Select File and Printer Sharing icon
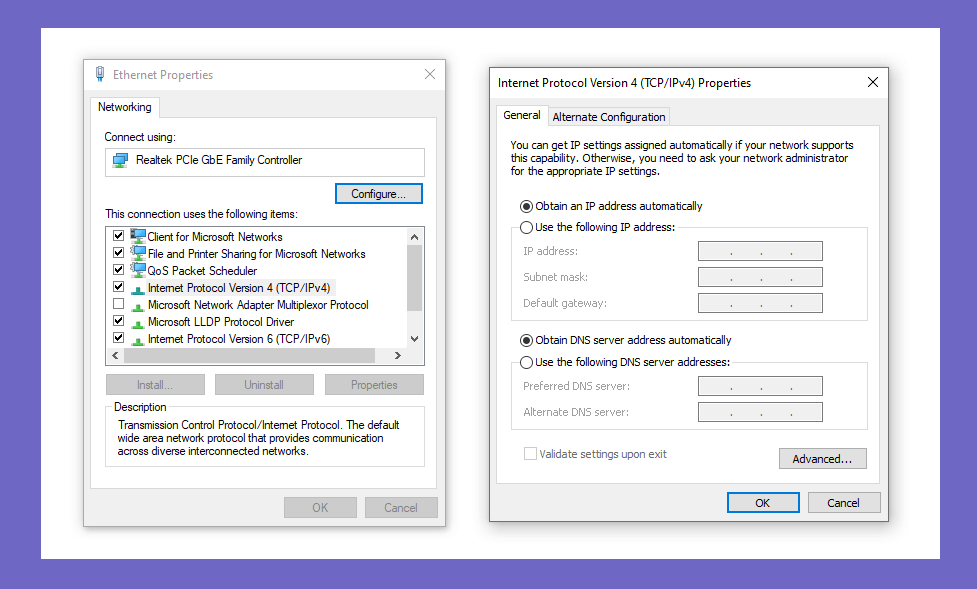 click(x=138, y=253)
